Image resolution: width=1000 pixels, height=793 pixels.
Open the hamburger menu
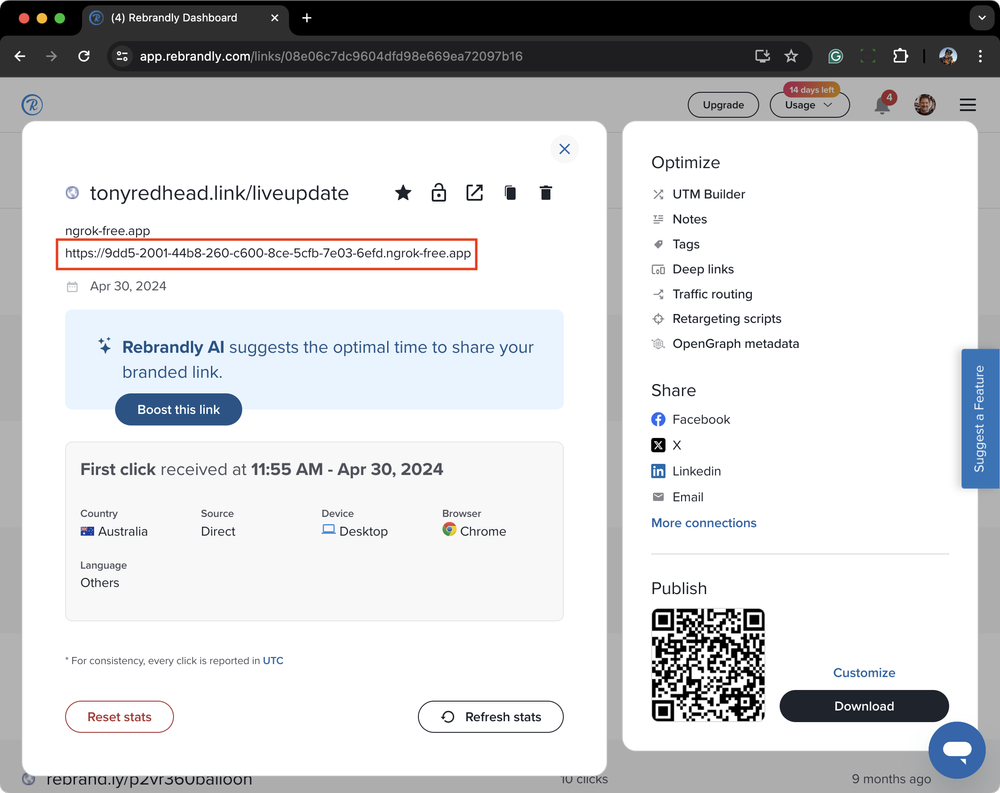(967, 105)
